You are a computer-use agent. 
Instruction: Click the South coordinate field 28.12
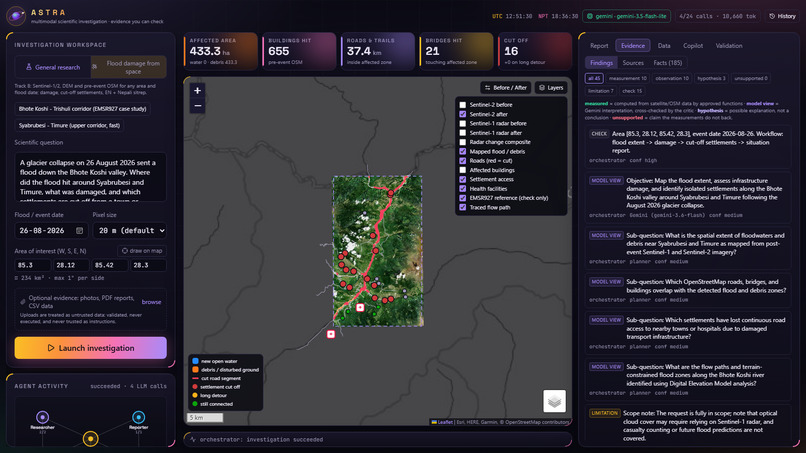tap(71, 265)
